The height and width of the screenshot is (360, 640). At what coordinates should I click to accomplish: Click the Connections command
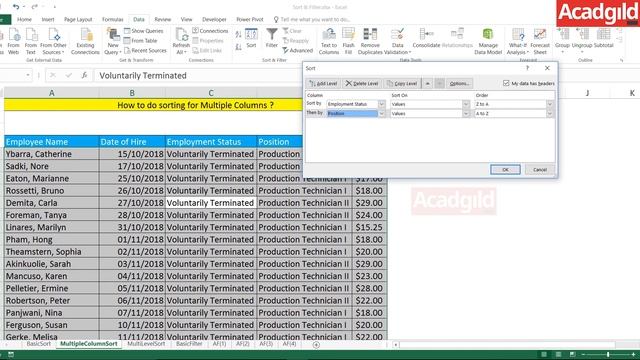pos(211,31)
